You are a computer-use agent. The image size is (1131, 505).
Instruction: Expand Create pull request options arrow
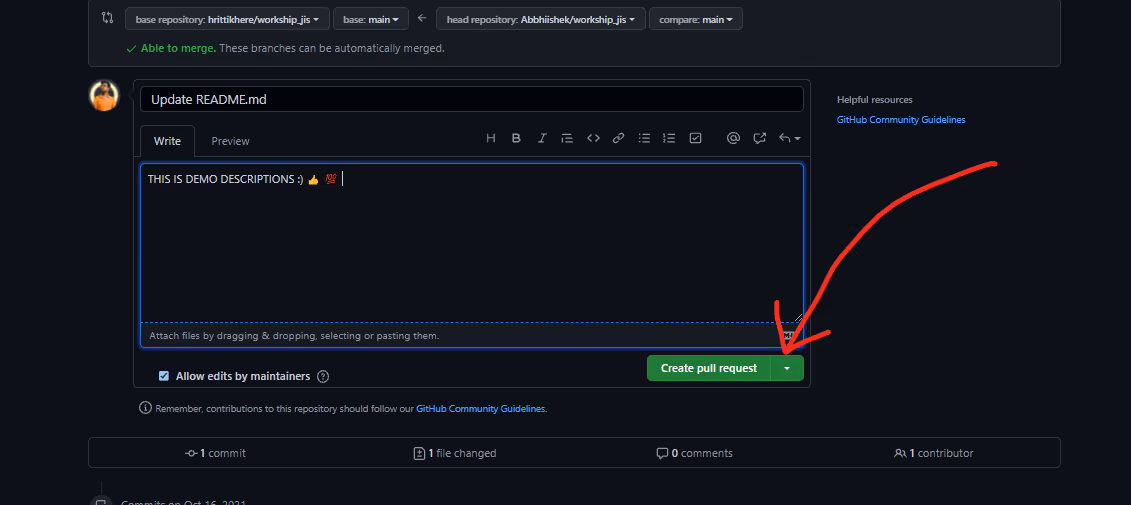787,368
